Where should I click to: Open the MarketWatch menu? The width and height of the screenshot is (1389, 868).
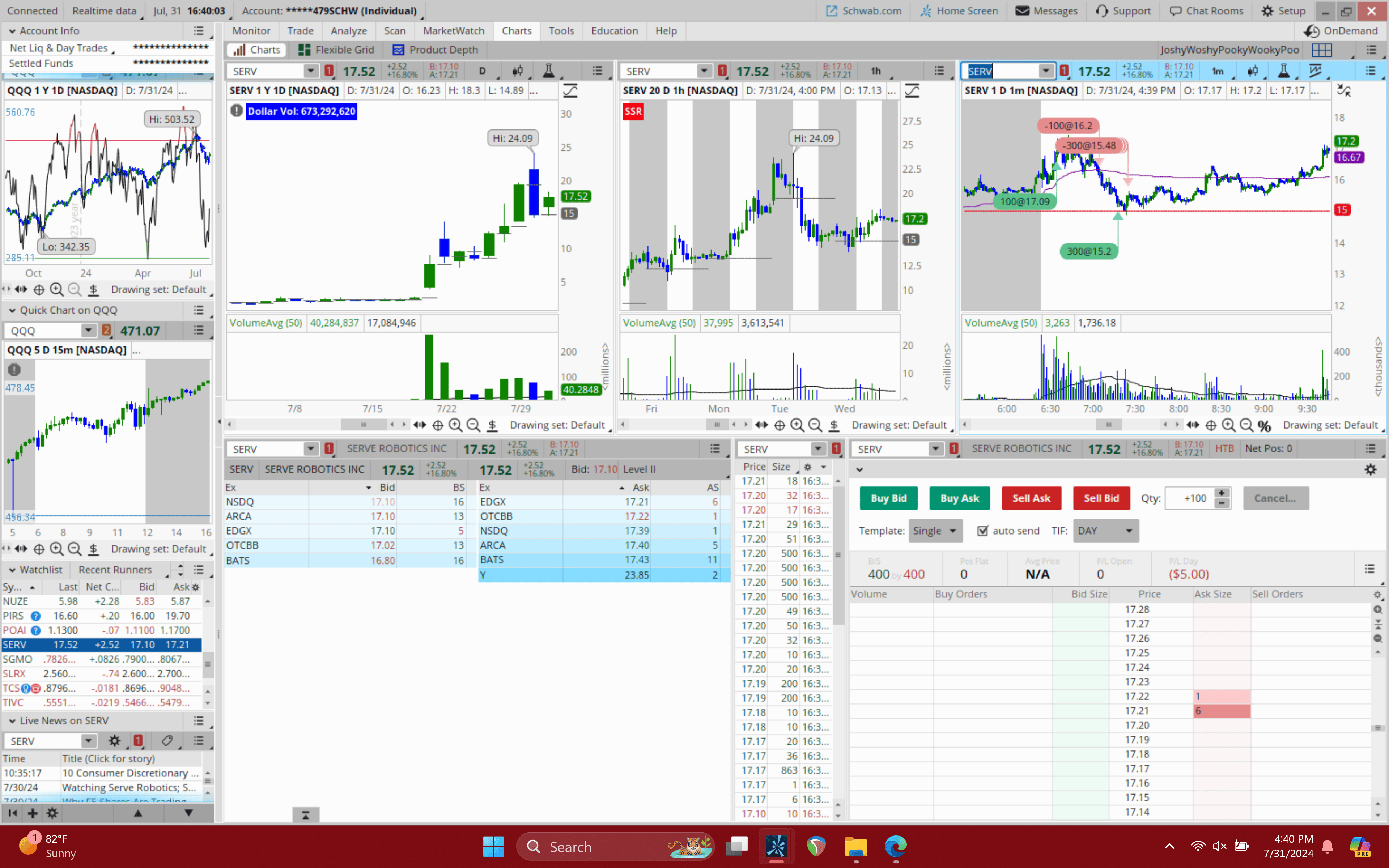(454, 30)
